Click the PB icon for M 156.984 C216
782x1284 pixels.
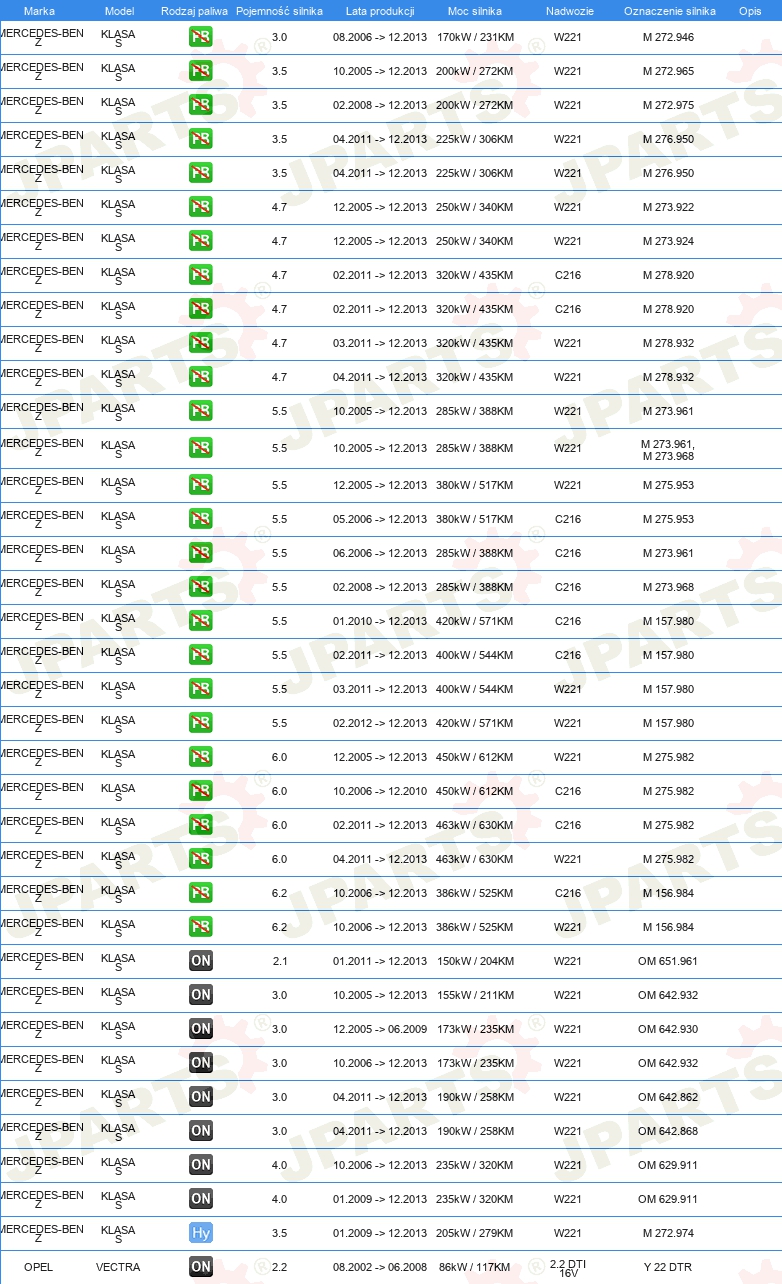click(x=201, y=893)
